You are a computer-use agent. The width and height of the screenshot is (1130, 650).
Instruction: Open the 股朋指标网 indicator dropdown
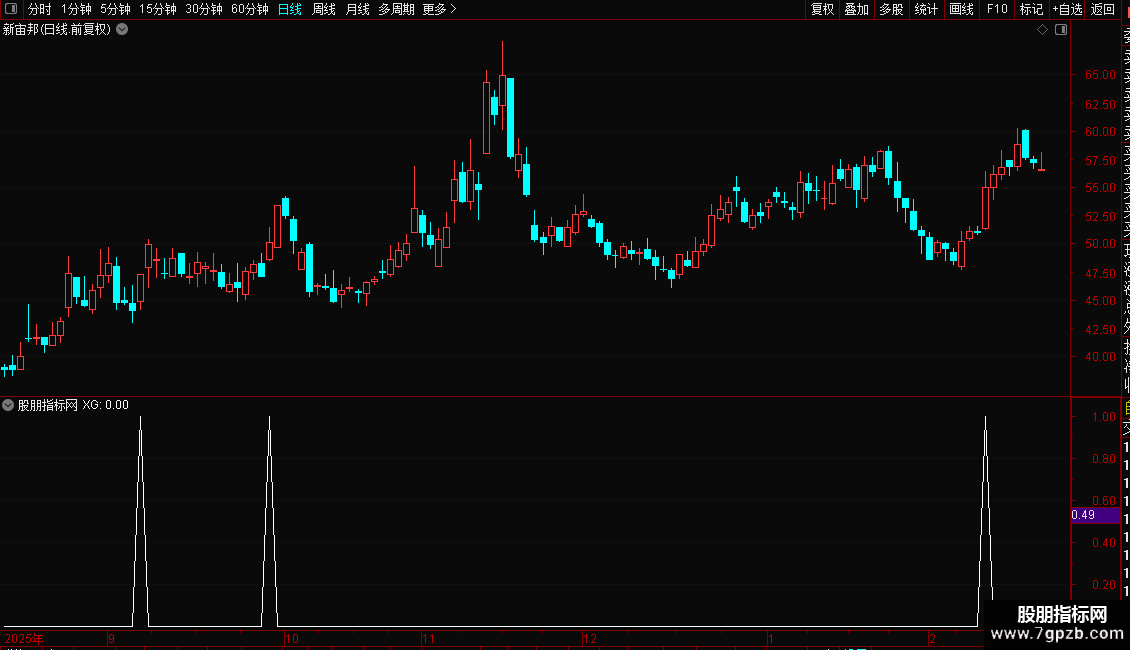point(8,405)
